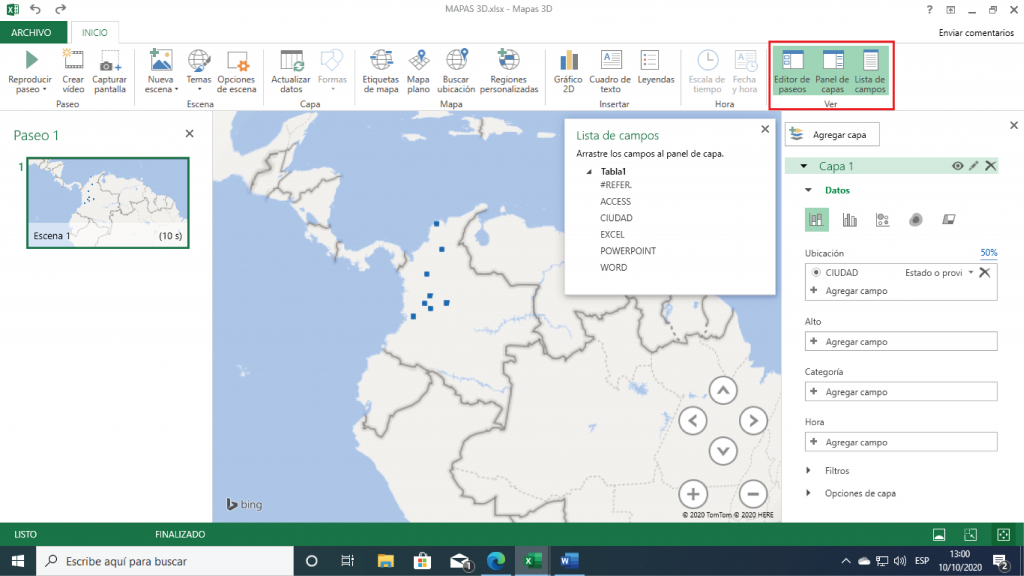The image size is (1024, 576).
Task: Select the WORD field
Action: 613,268
